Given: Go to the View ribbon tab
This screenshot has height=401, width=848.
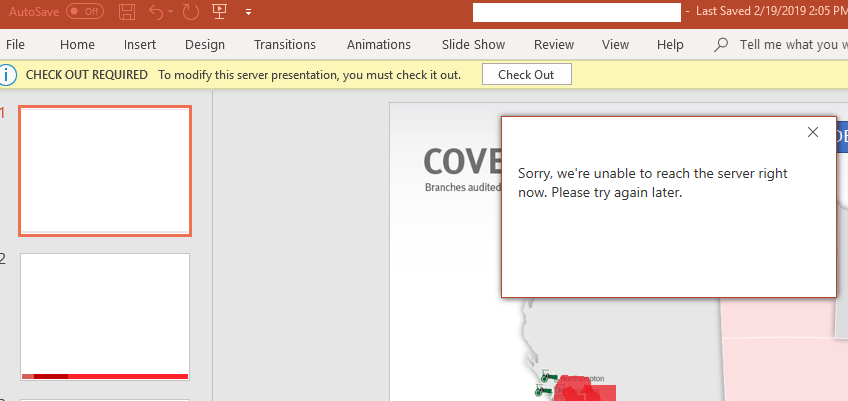Looking at the screenshot, I should (x=615, y=44).
